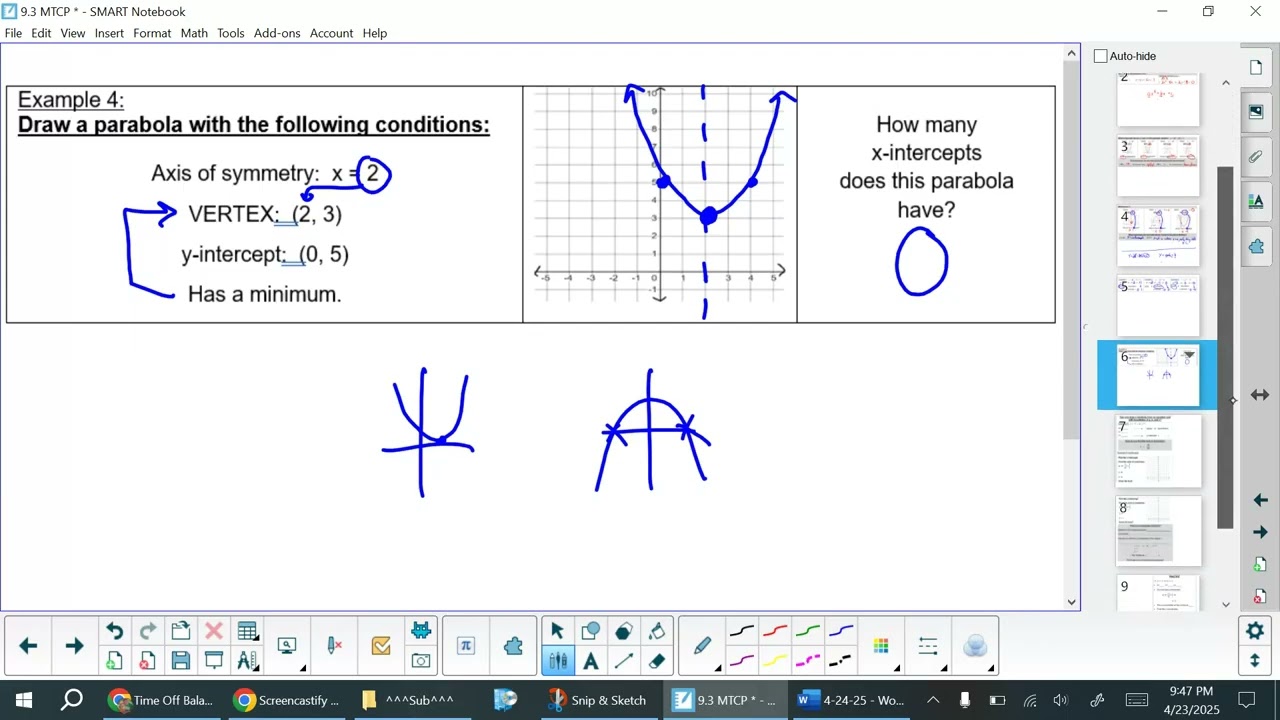Choose the yellow pen line style
1280x720 pixels.
[775, 661]
